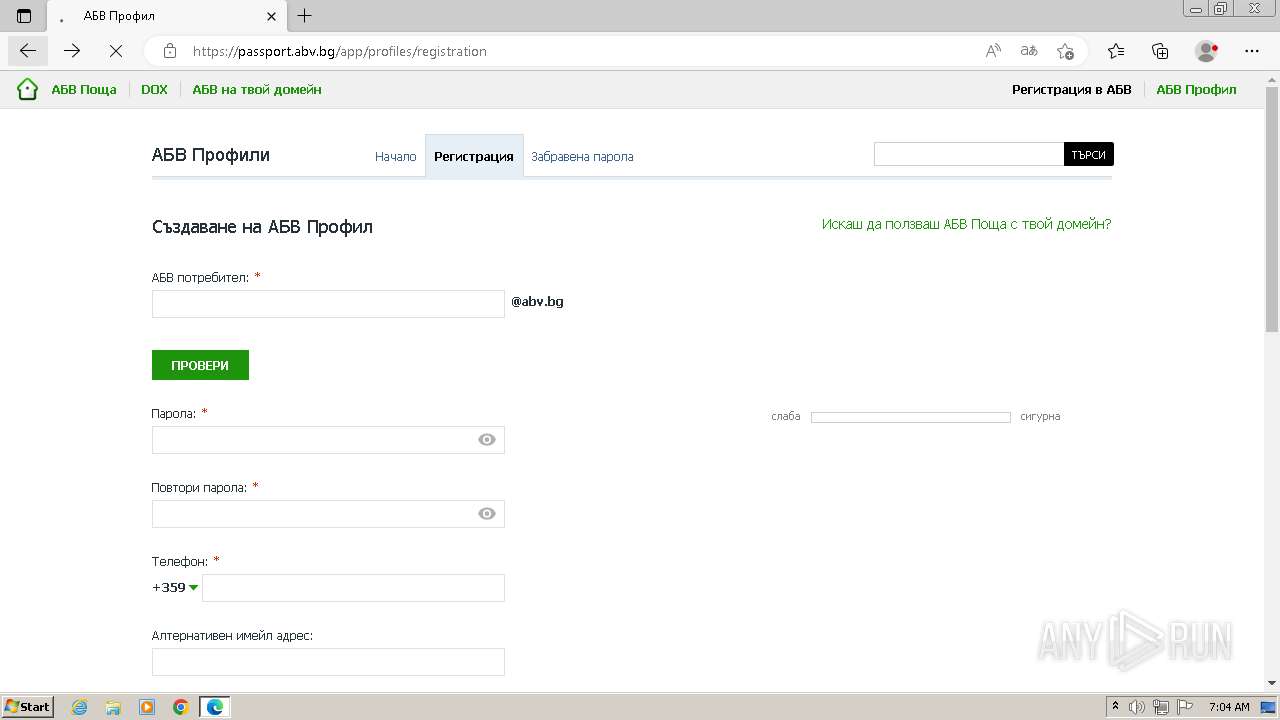Screen dimensions: 1280x720
Task: Open tab actions menu icon
Action: click(x=24, y=16)
